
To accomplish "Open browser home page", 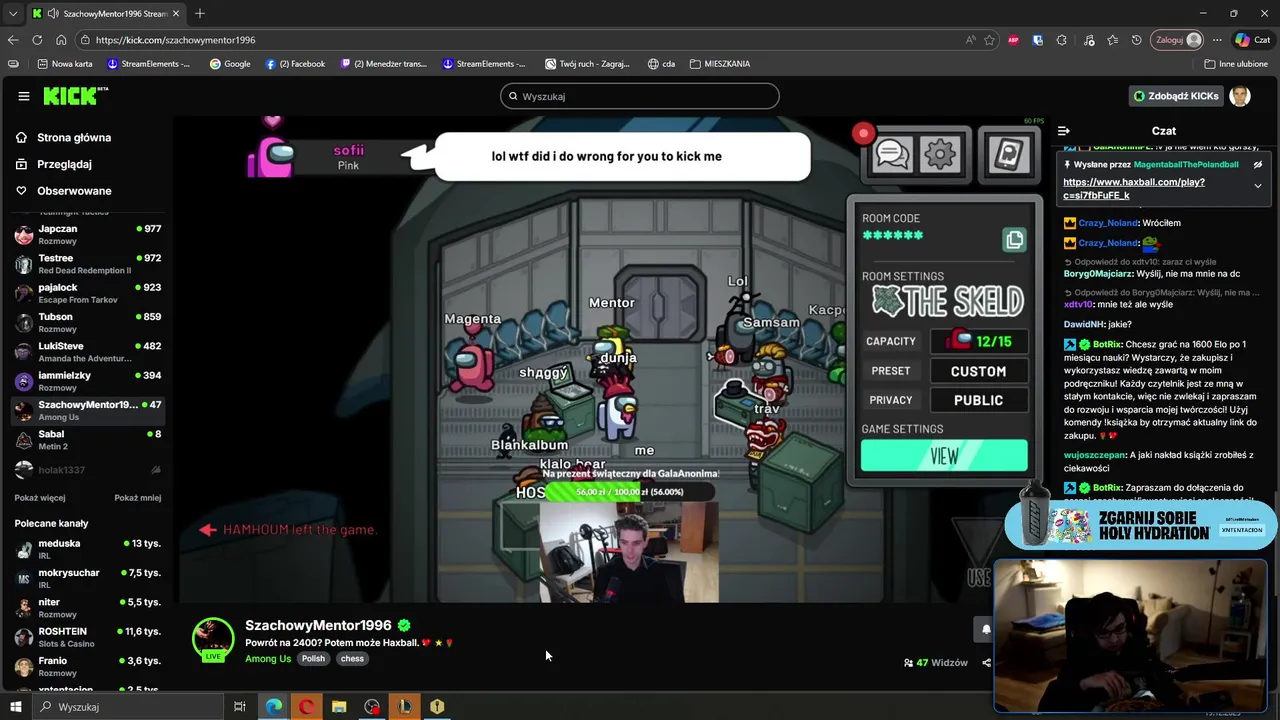I will tap(61, 40).
